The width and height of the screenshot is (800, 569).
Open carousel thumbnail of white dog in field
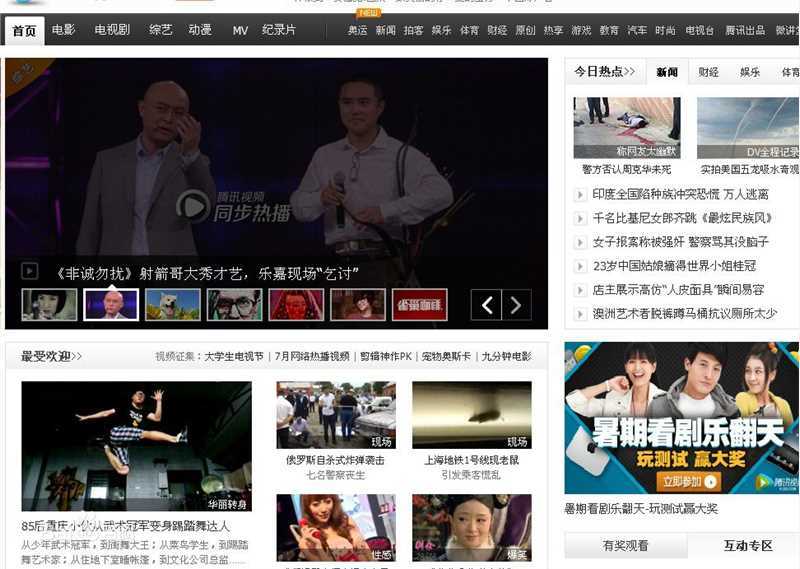click(x=173, y=305)
